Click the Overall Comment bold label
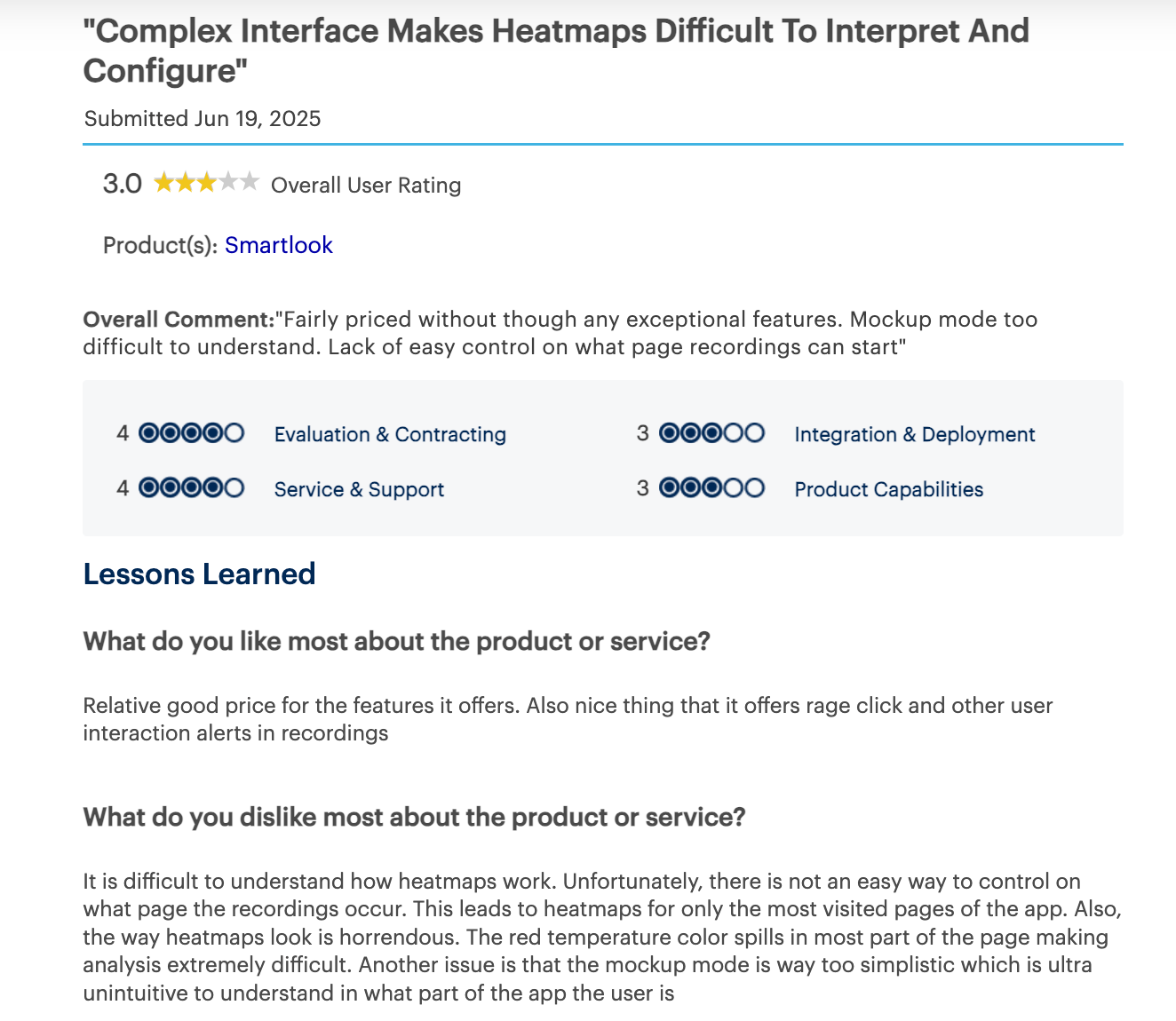The image size is (1176, 1021). point(178,320)
